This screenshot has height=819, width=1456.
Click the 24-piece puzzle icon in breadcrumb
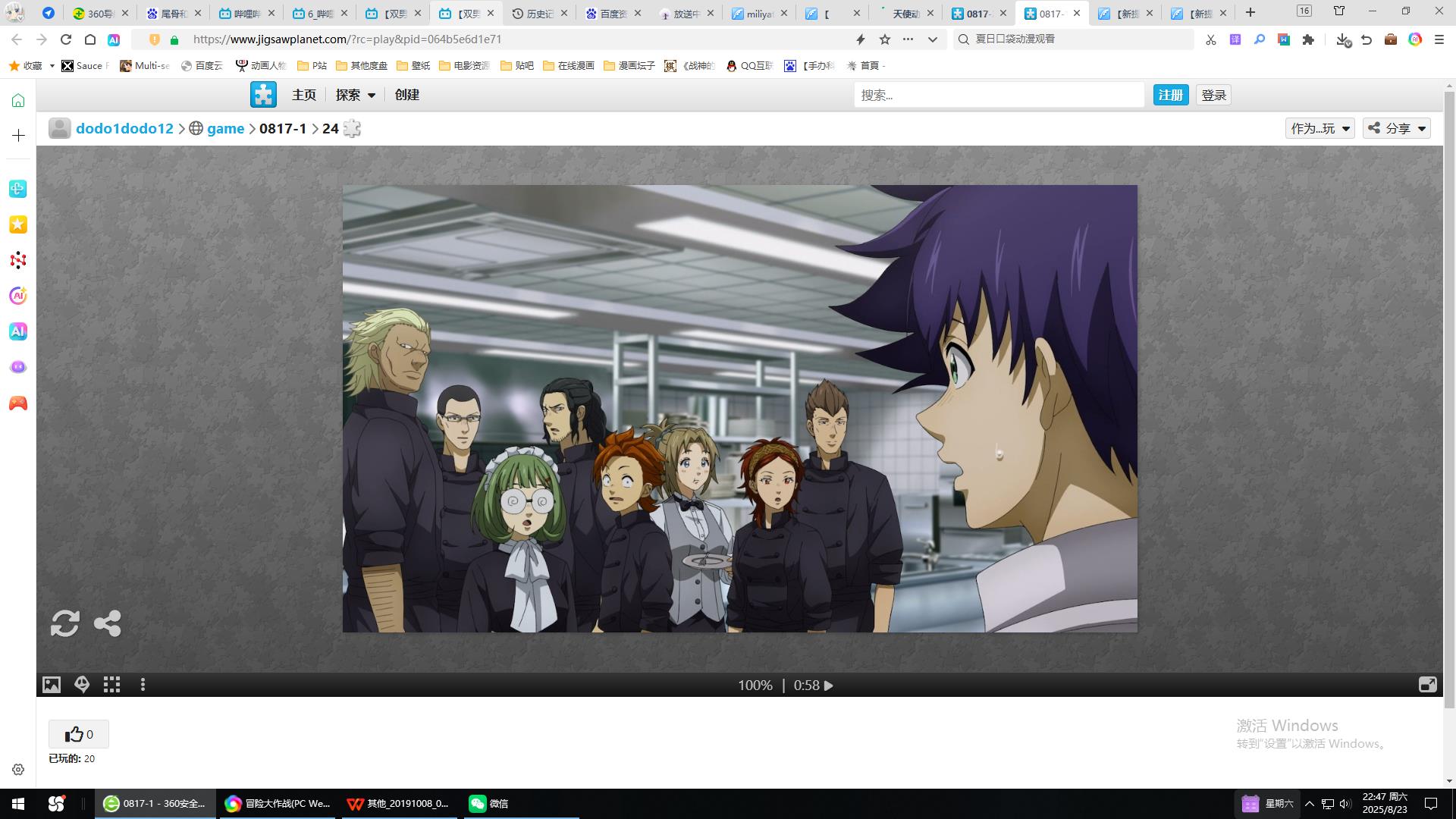pos(352,128)
